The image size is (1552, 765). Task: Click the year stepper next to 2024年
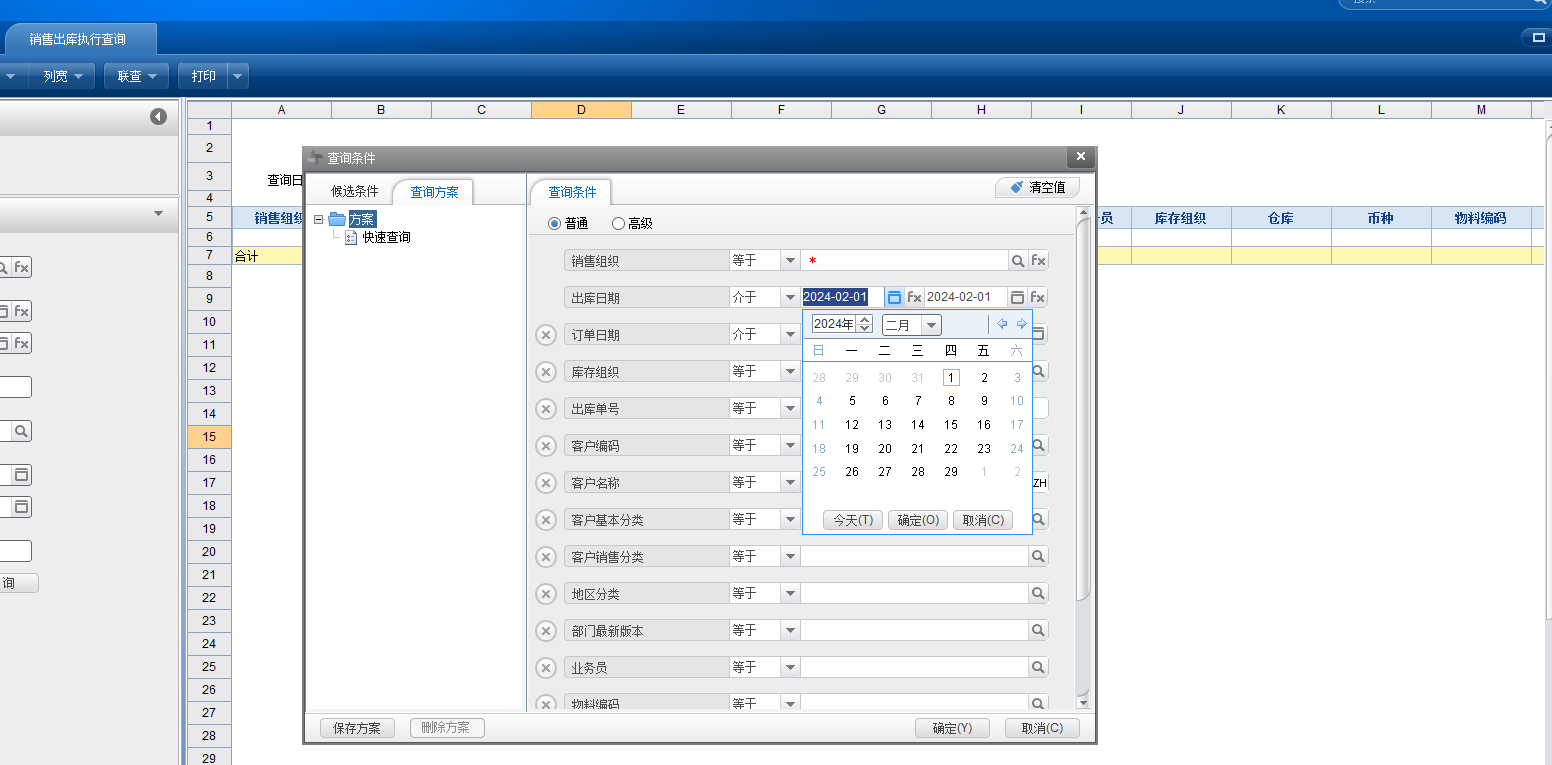point(865,324)
